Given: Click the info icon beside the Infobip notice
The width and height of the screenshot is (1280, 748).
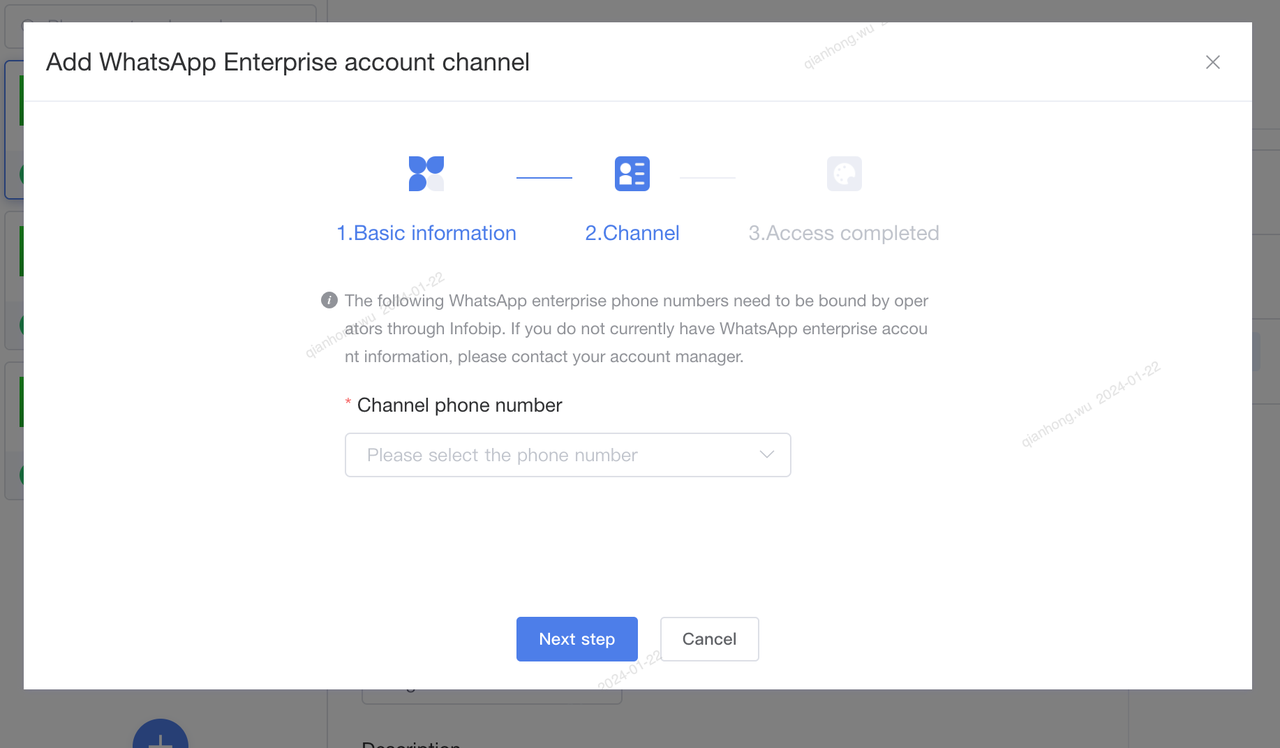Looking at the screenshot, I should pos(329,300).
